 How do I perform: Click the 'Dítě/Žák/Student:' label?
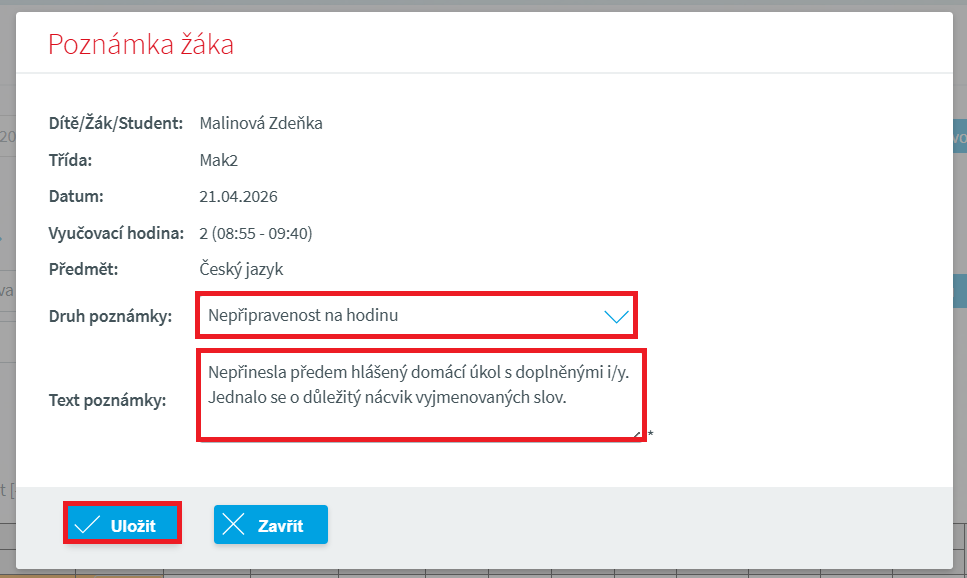(x=115, y=123)
